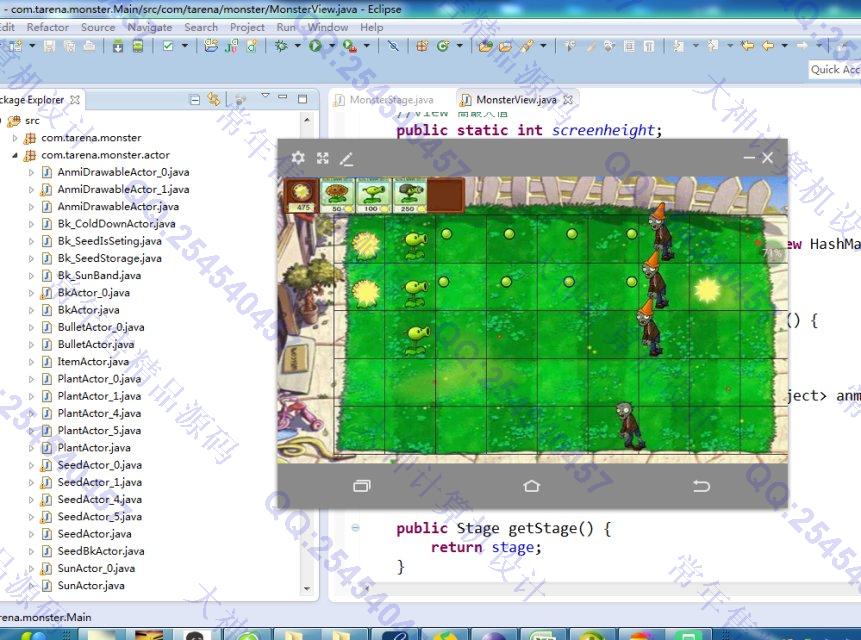
Task: Switch to MonsterStage.java editor tab
Action: [x=391, y=100]
